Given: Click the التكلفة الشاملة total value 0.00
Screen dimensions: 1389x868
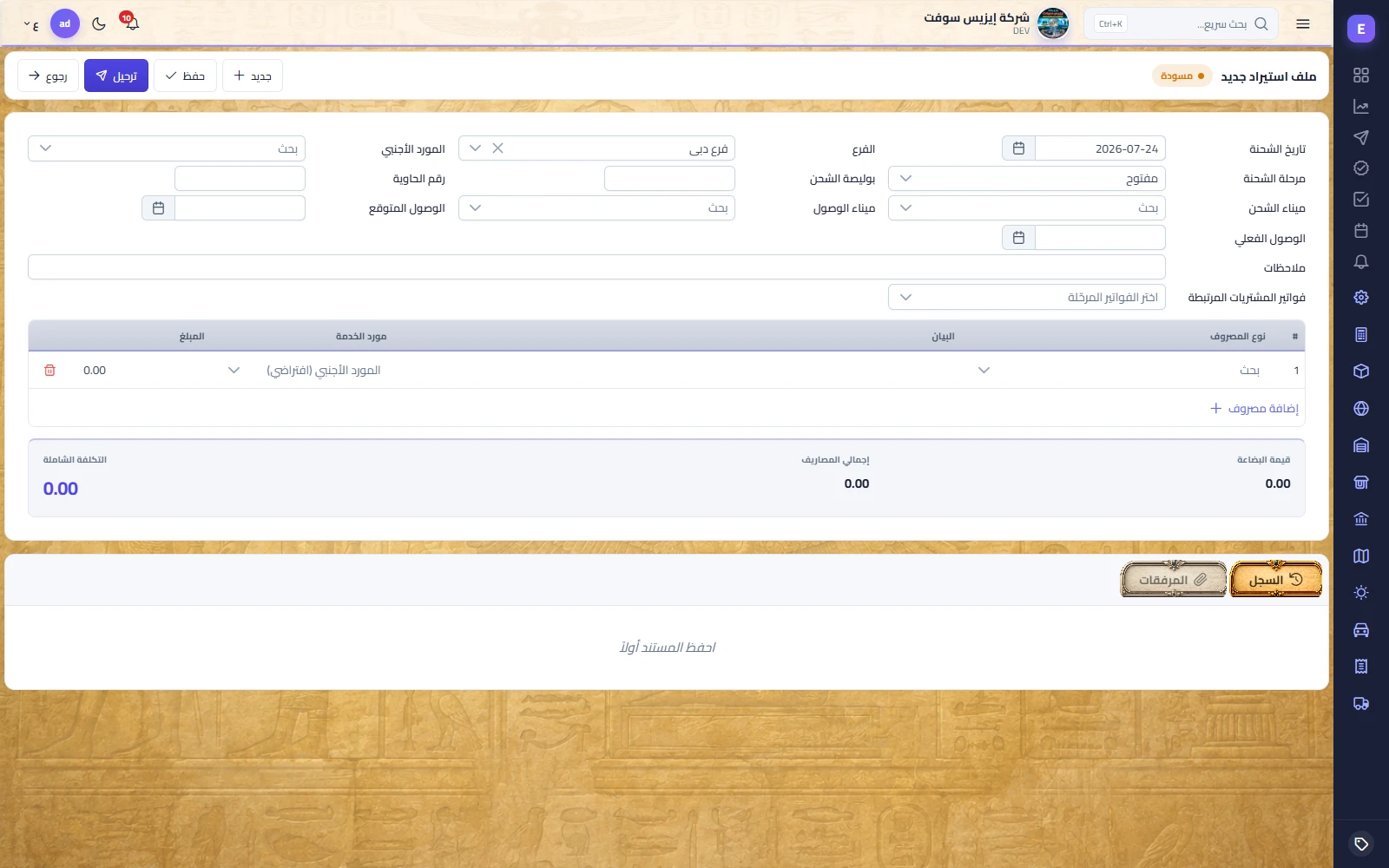Looking at the screenshot, I should pos(61,489).
